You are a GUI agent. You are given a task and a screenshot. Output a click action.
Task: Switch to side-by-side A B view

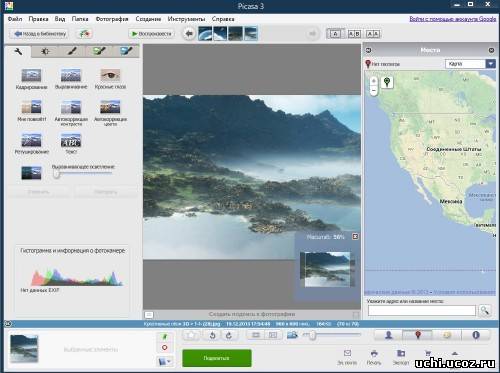tap(354, 34)
